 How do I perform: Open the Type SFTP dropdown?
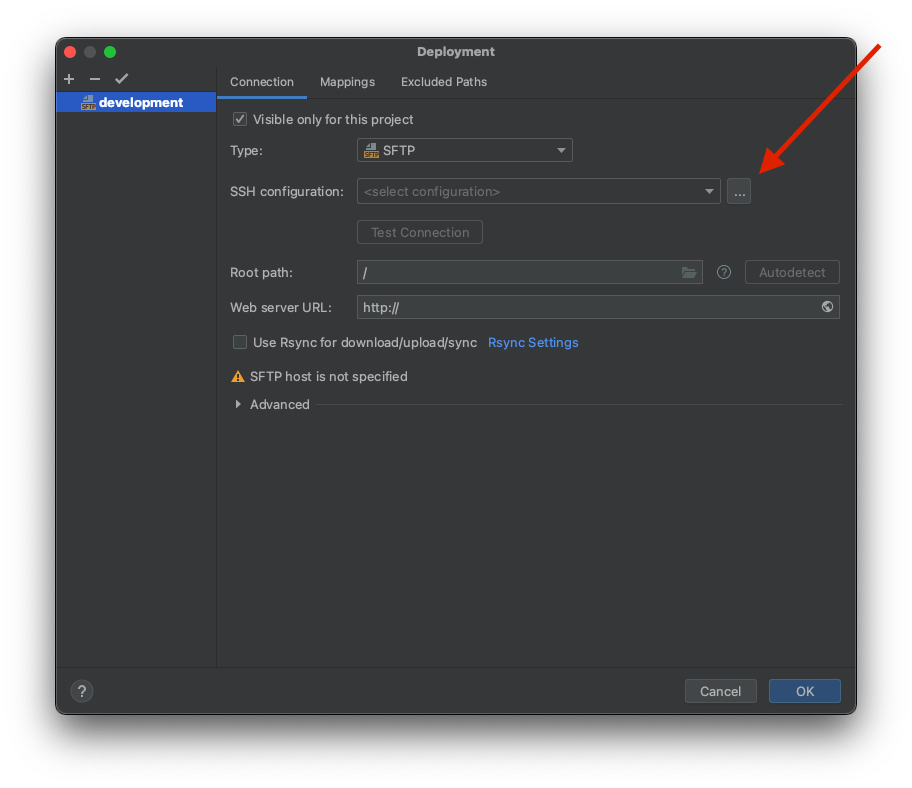point(465,151)
